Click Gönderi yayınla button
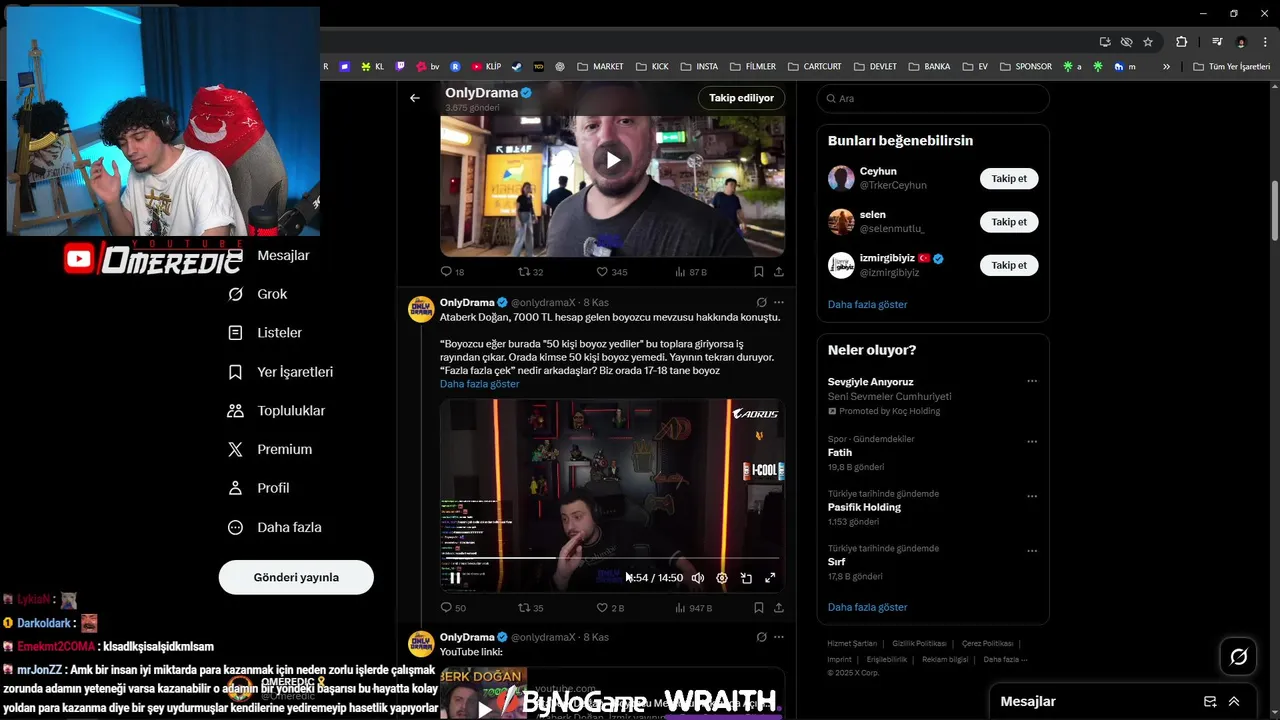 [x=296, y=577]
